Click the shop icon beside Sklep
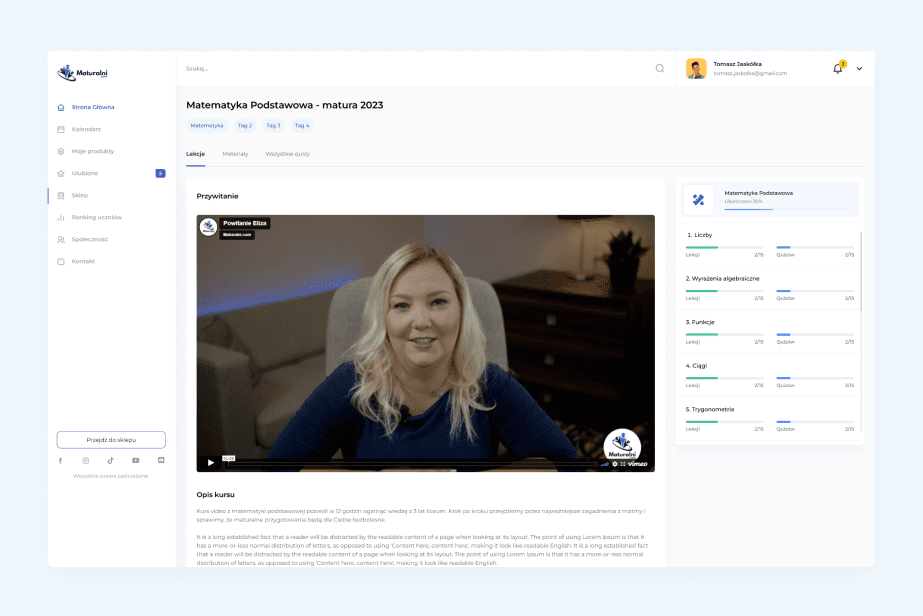Viewport: 923px width, 616px height. (61, 196)
